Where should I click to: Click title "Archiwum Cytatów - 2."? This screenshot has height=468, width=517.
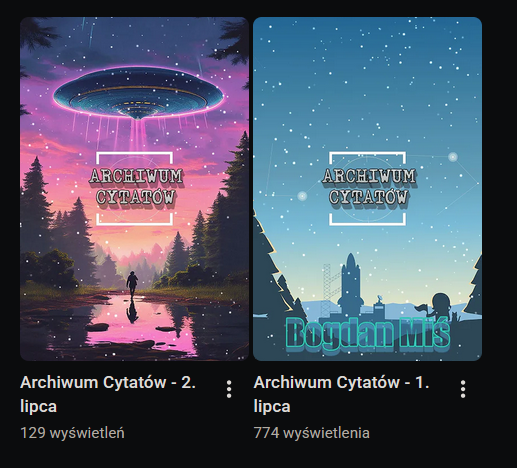coord(108,382)
